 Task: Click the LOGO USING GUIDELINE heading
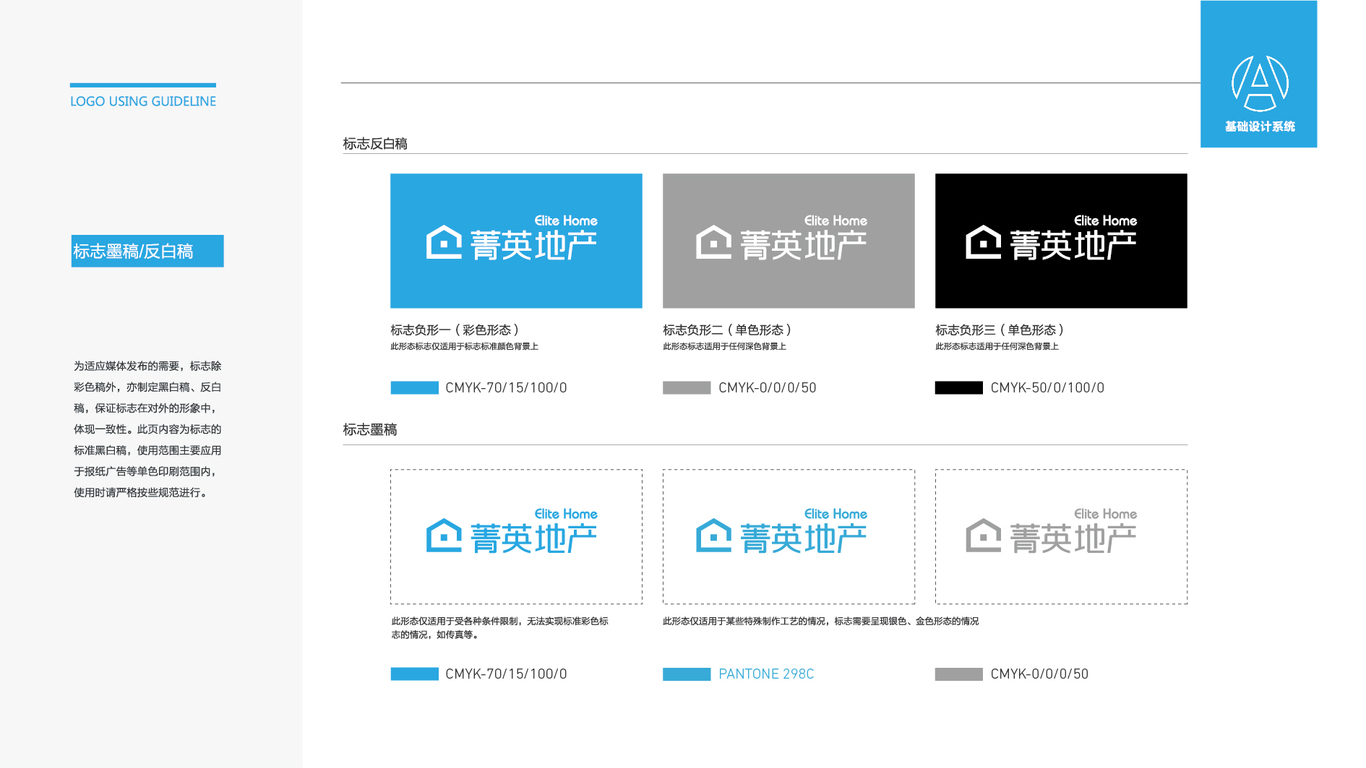pyautogui.click(x=143, y=101)
